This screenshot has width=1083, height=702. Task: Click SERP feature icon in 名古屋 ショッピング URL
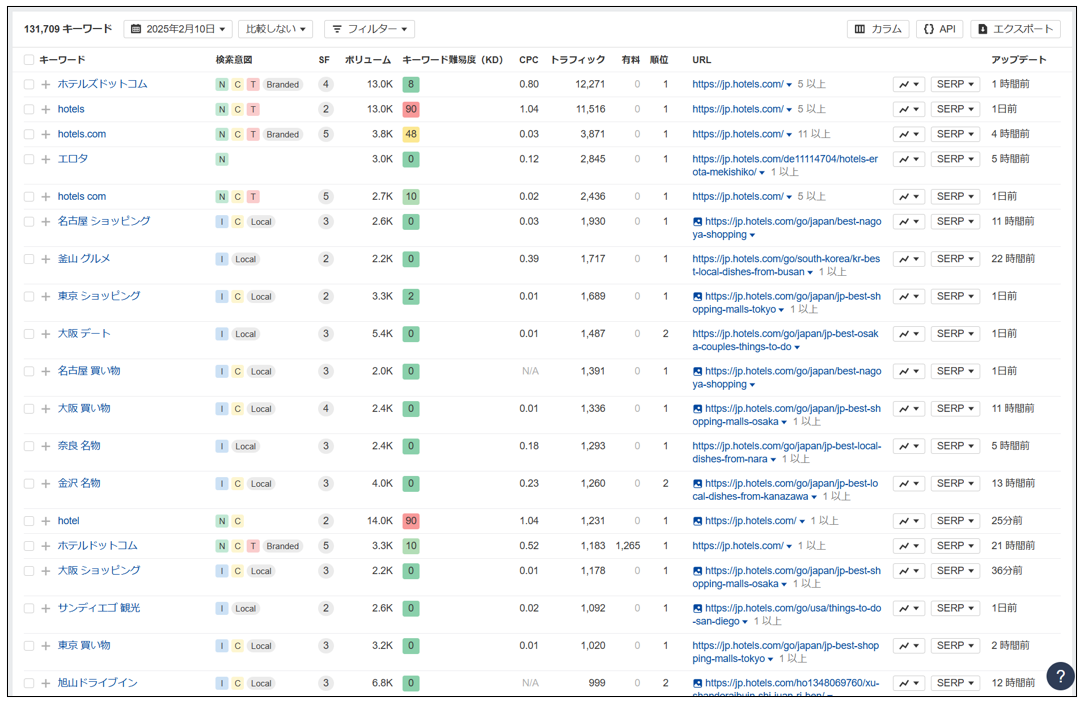(698, 222)
